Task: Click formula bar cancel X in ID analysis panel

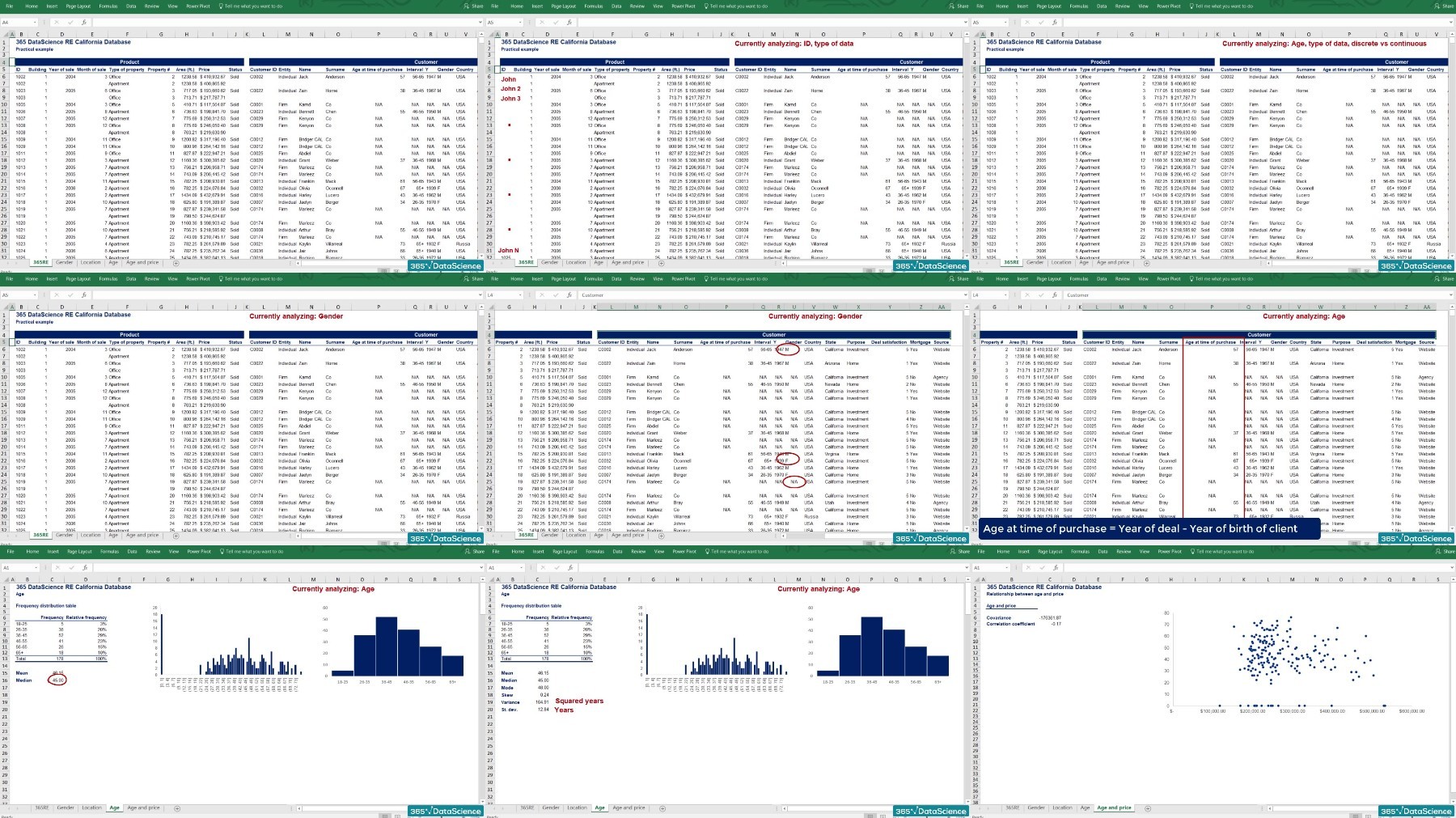Action: (x=542, y=23)
